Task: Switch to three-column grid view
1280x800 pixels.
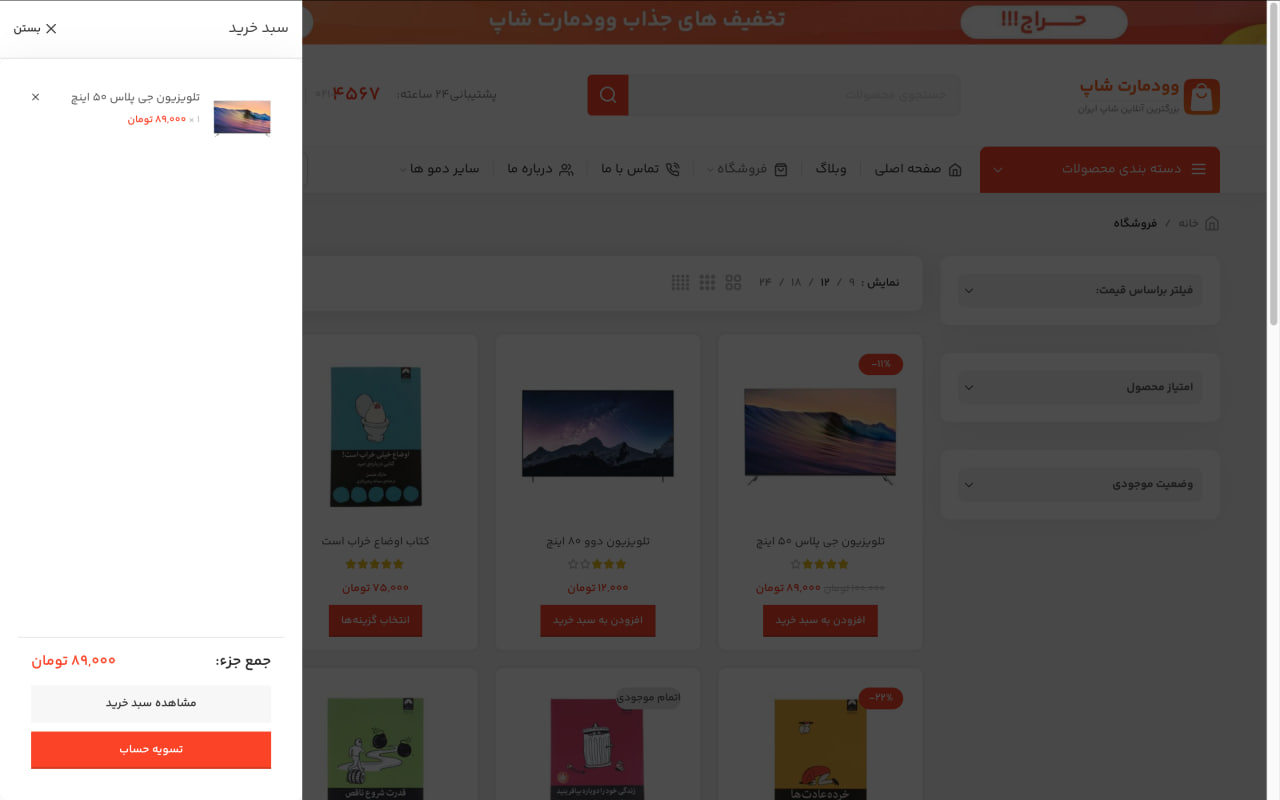Action: [707, 283]
